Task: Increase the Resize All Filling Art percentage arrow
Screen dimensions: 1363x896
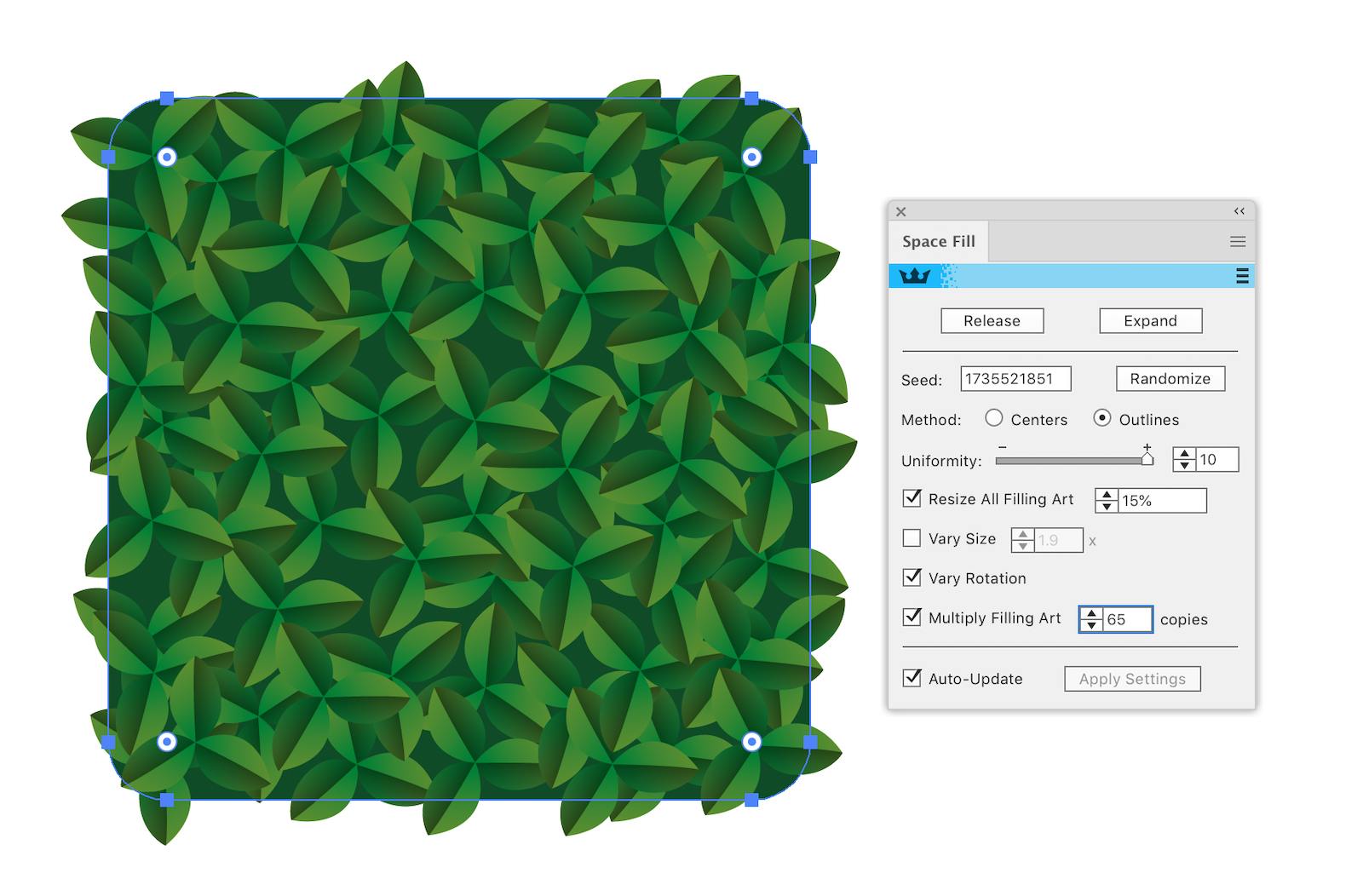Action: click(x=1106, y=495)
